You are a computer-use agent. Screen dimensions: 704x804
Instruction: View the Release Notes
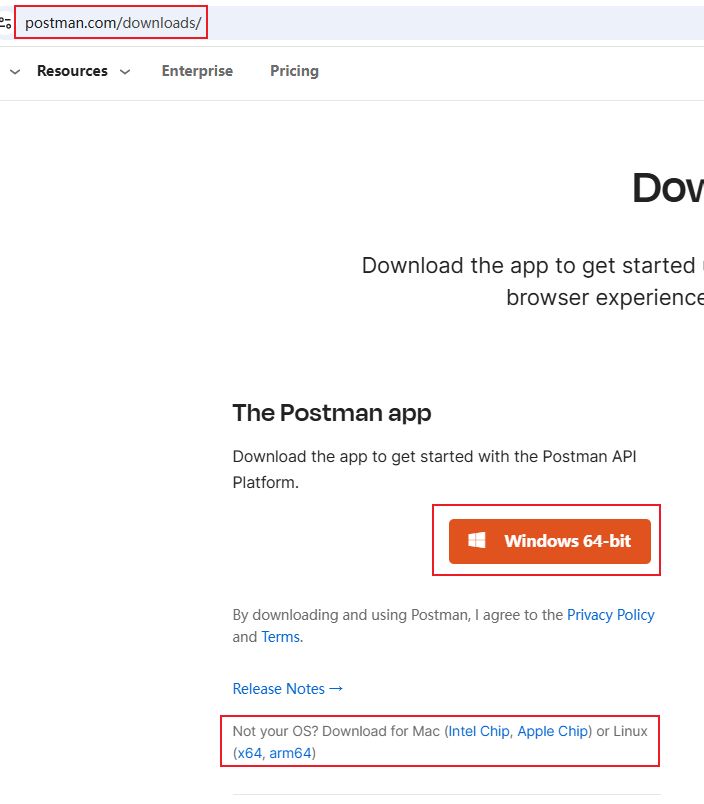[278, 688]
